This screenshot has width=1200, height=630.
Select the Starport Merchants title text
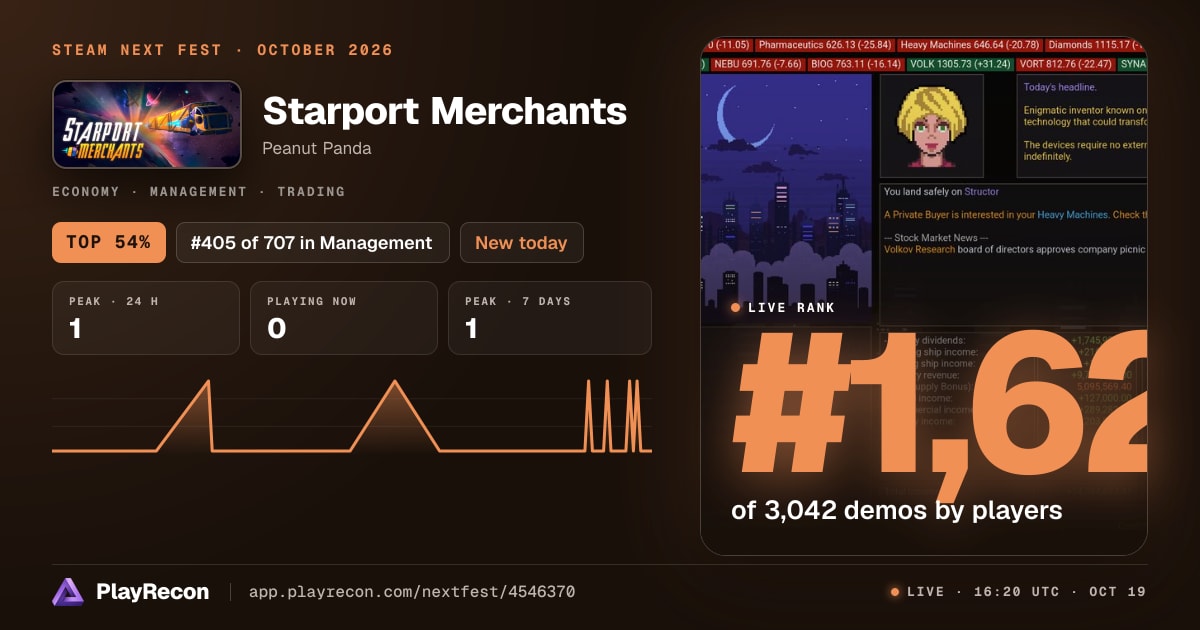tap(444, 111)
